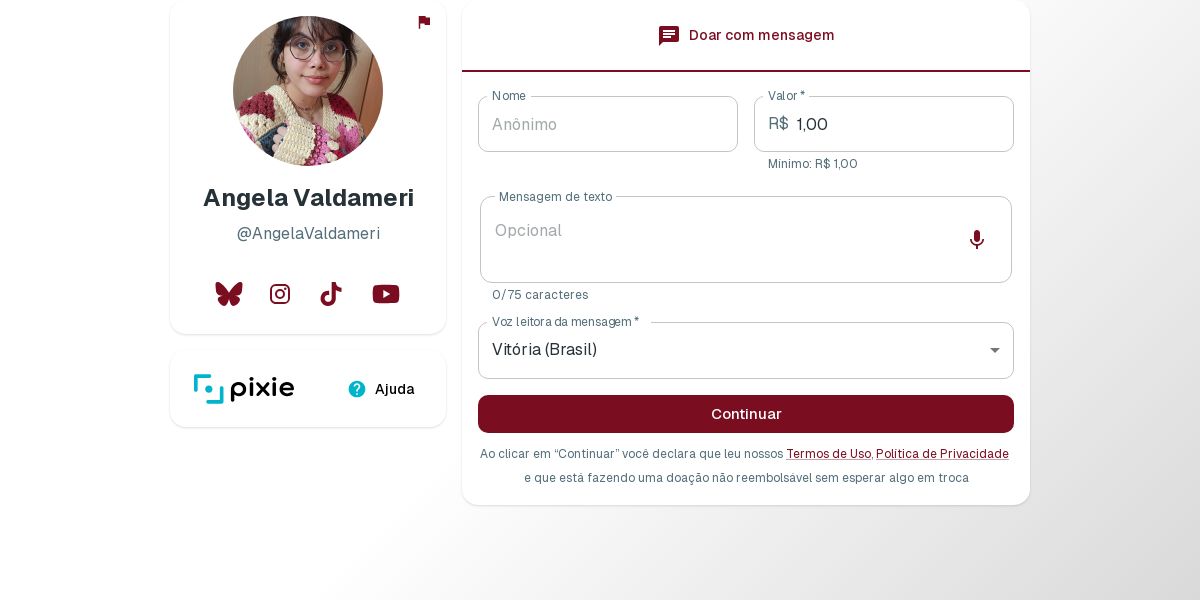Click the chat bubble icon beside Doar com mensagem

coord(669,36)
